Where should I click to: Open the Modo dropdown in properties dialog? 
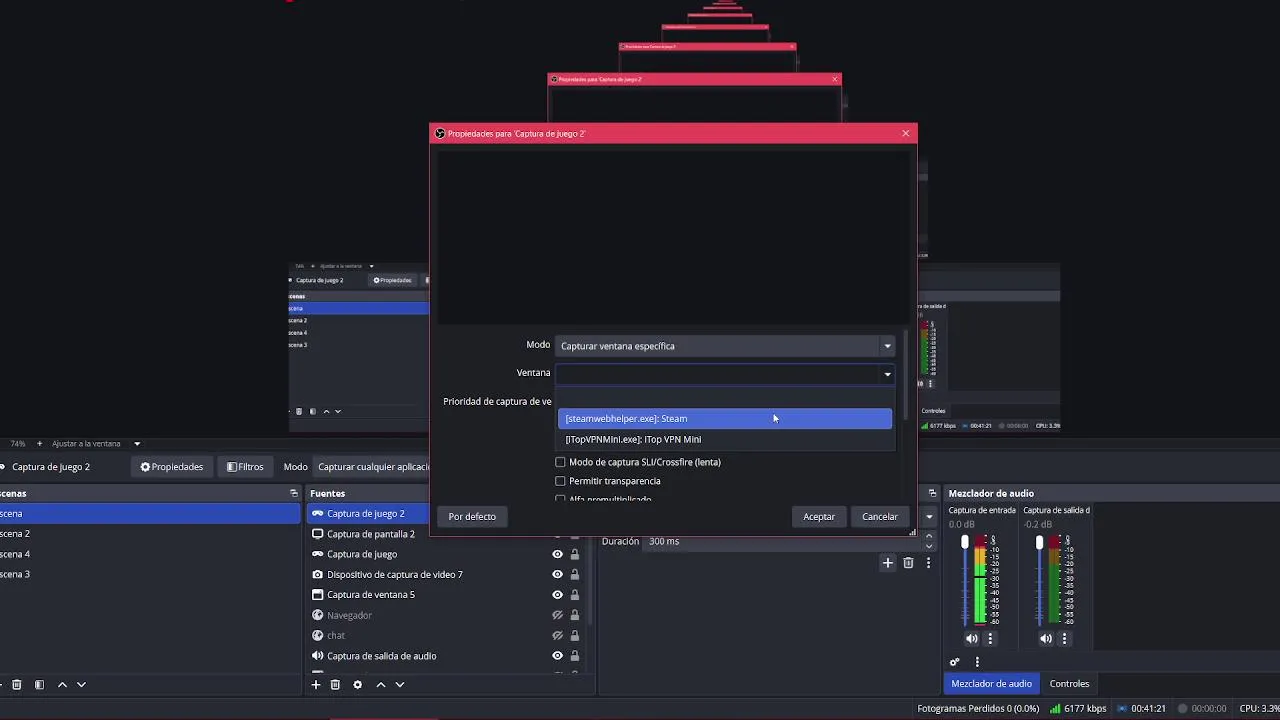coord(725,346)
